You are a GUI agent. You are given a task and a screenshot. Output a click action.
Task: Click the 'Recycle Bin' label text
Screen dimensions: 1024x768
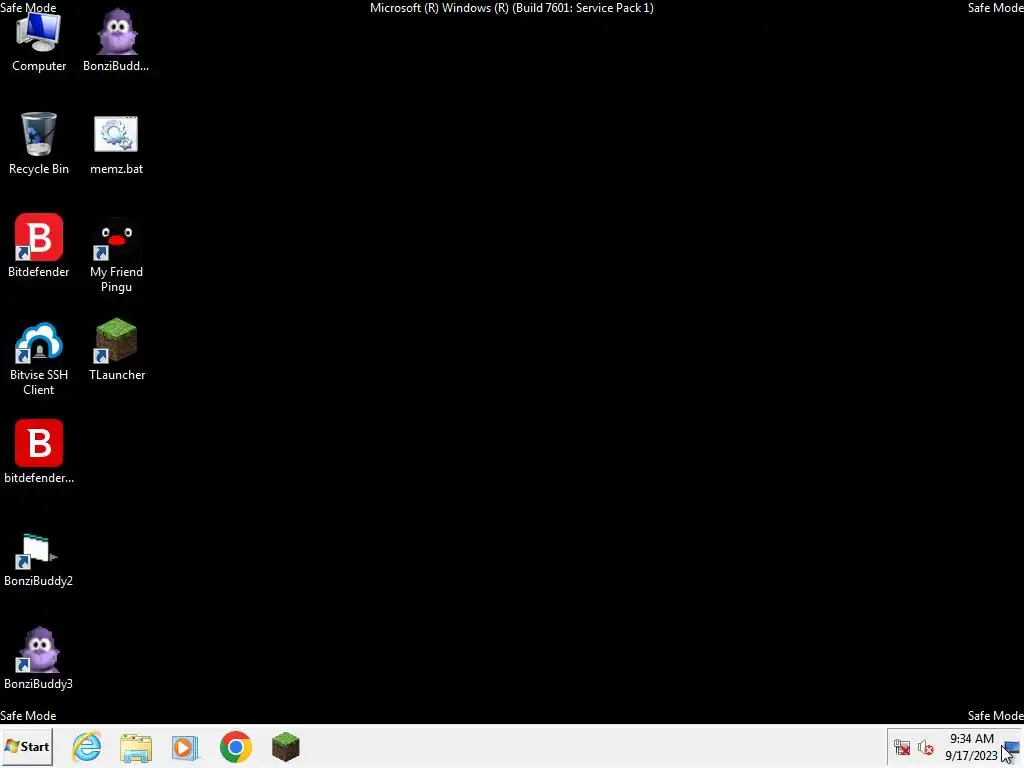[39, 168]
